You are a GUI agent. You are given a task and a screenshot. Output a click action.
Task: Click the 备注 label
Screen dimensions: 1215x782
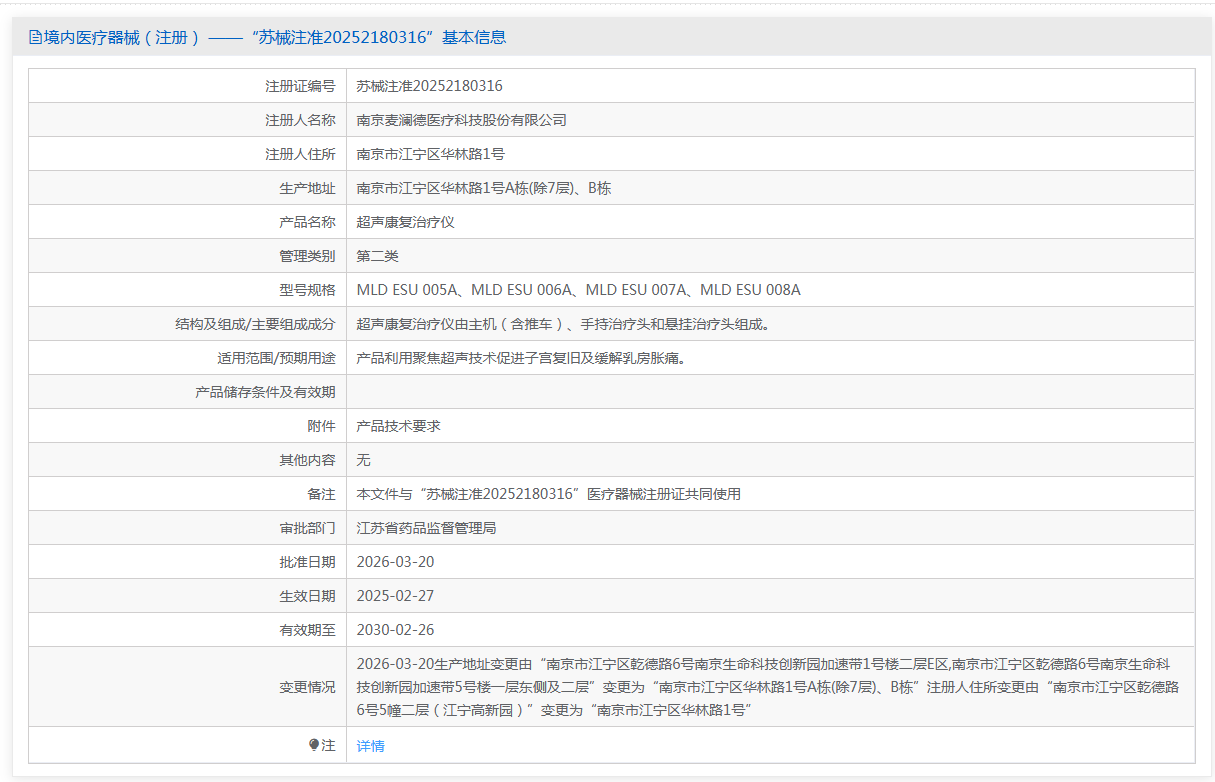pos(321,494)
